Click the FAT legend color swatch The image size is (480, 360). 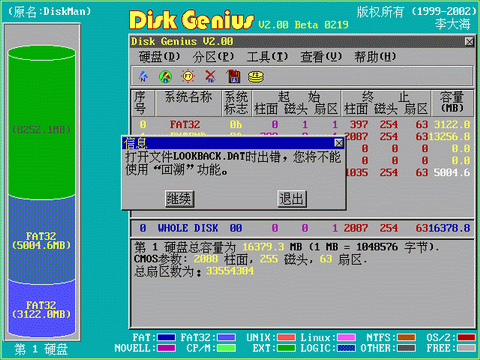click(166, 338)
